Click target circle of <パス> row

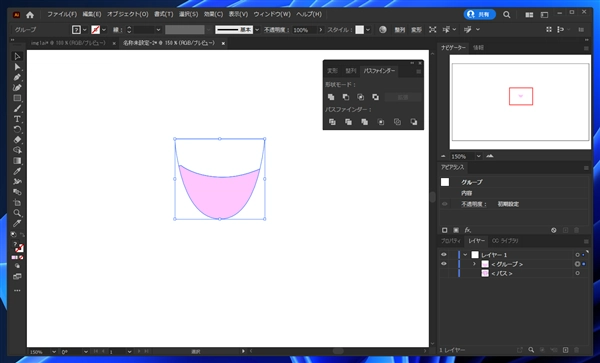[x=577, y=273]
